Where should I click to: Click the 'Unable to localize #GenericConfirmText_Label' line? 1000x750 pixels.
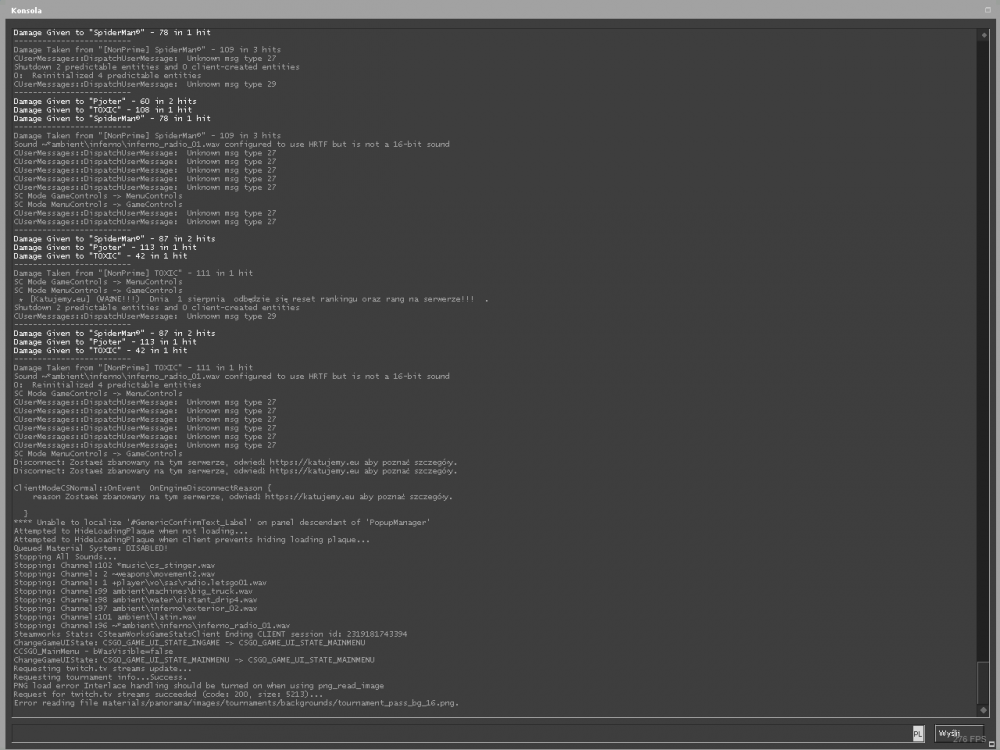point(222,522)
